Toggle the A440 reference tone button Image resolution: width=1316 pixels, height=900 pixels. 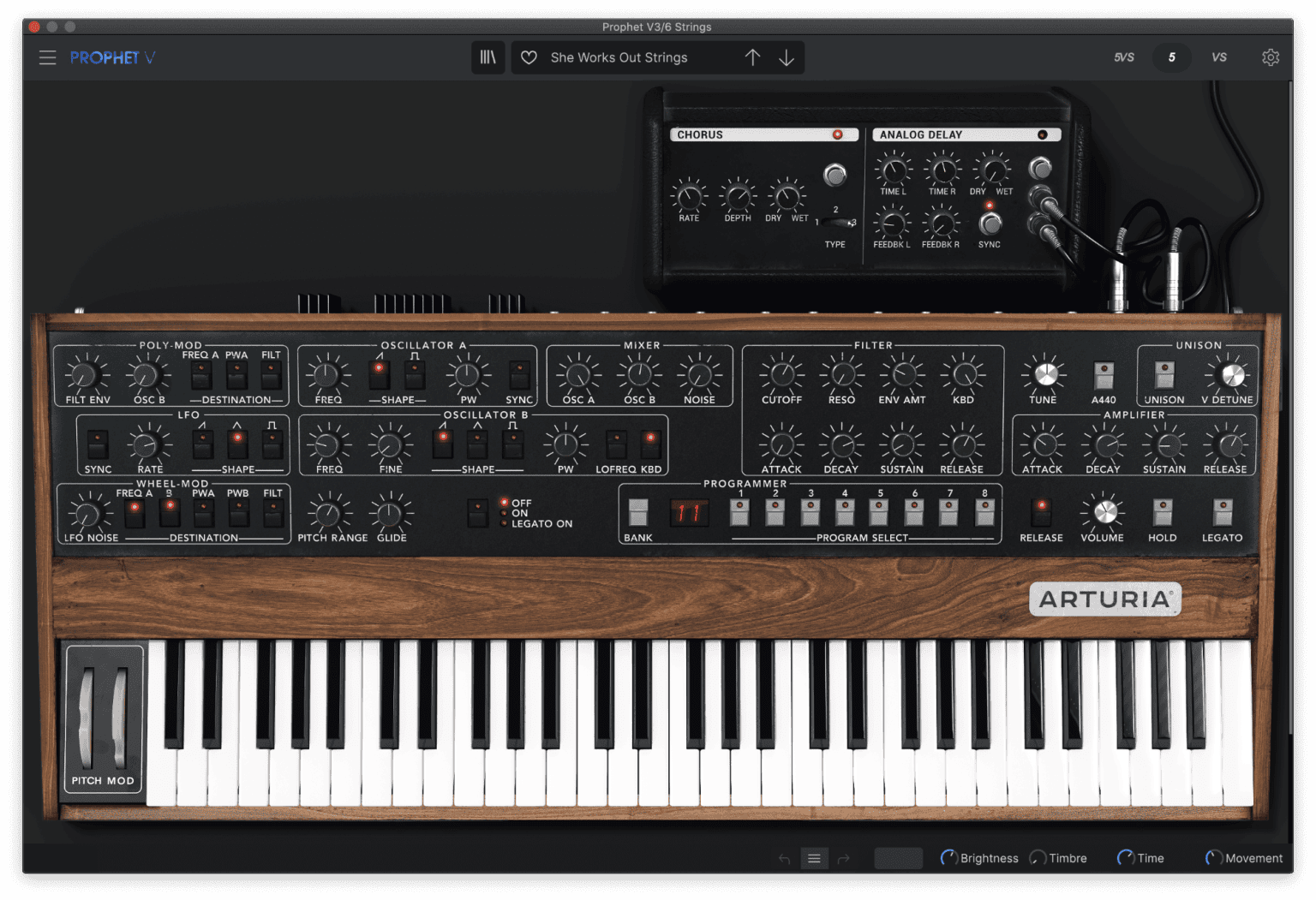(x=1104, y=375)
